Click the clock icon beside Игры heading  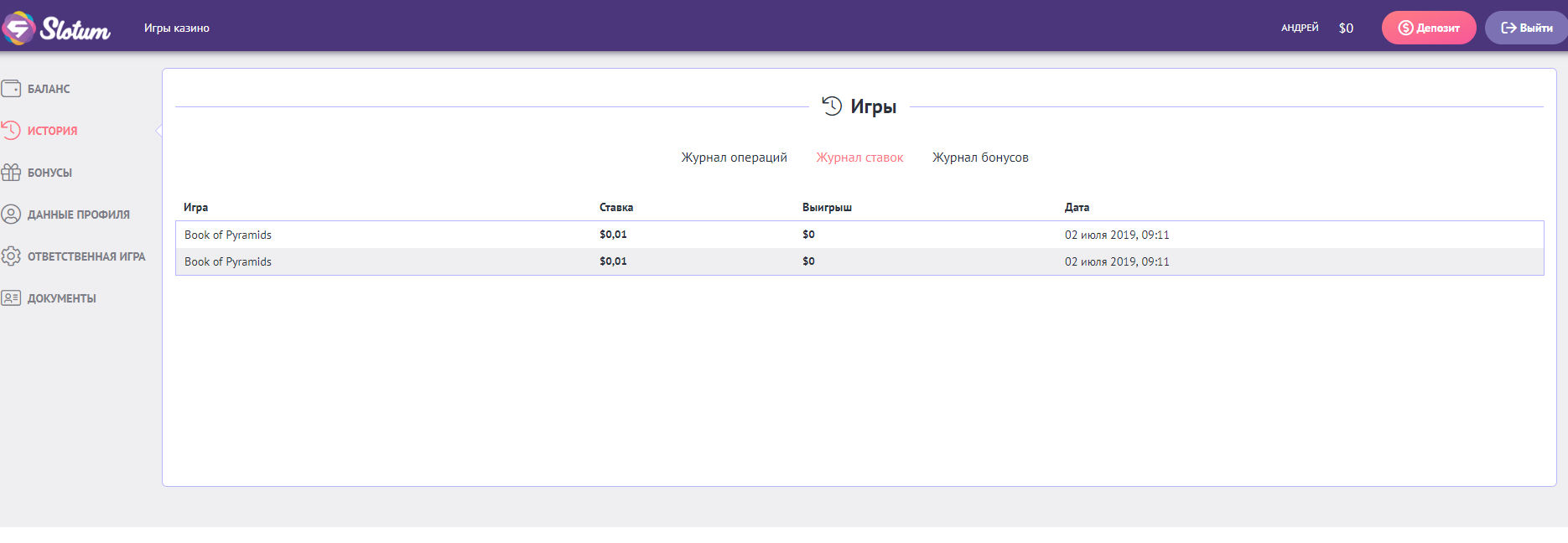coord(831,106)
